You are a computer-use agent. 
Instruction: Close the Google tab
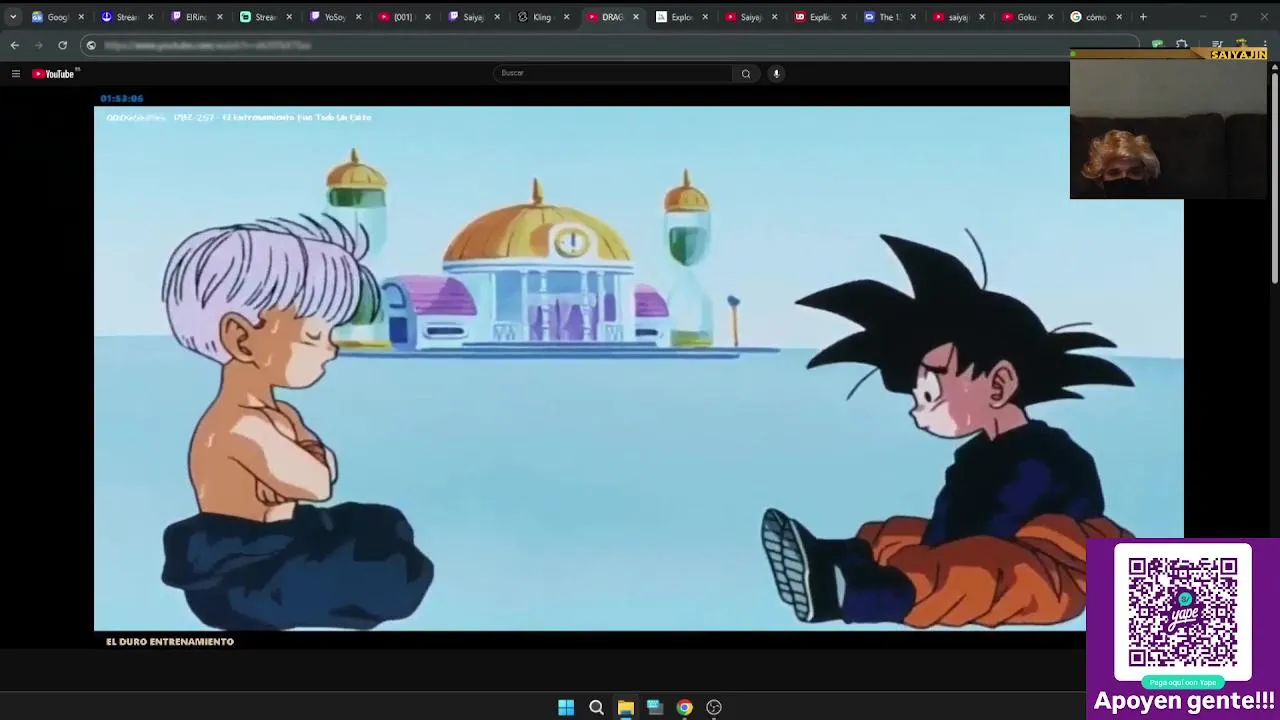point(81,17)
